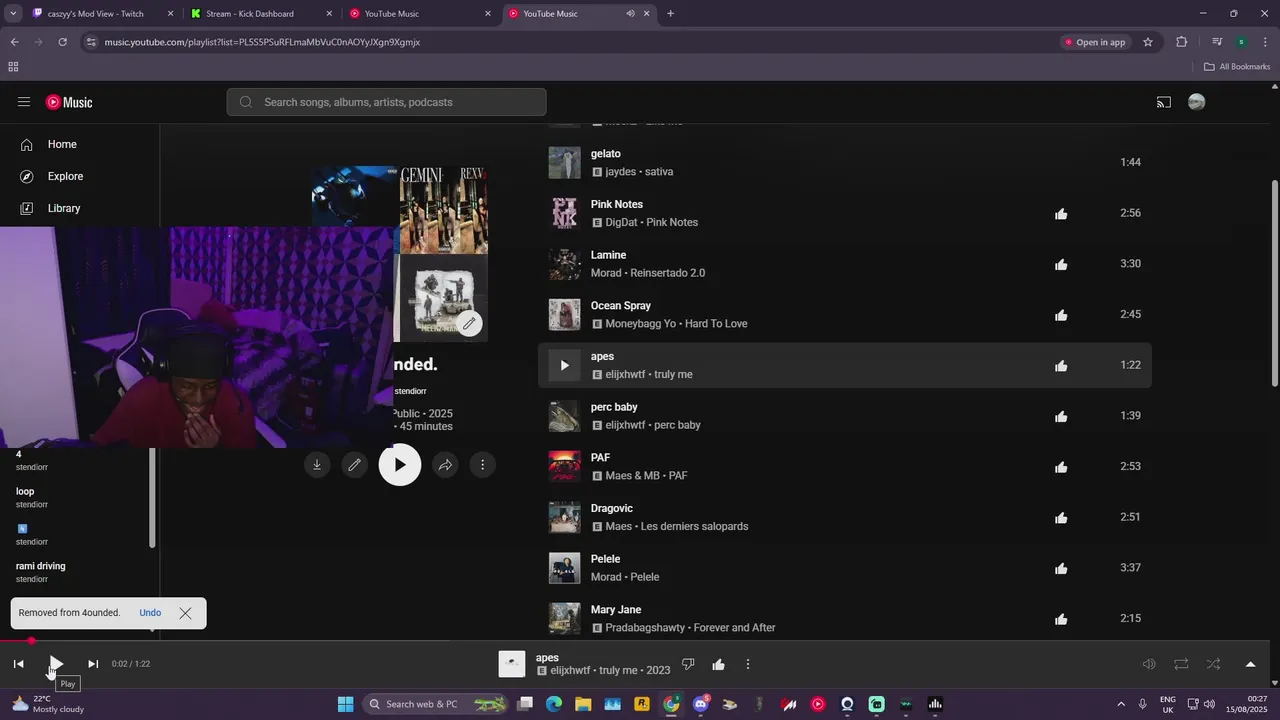Open the account avatar menu
This screenshot has width=1280, height=720.
[x=1196, y=102]
